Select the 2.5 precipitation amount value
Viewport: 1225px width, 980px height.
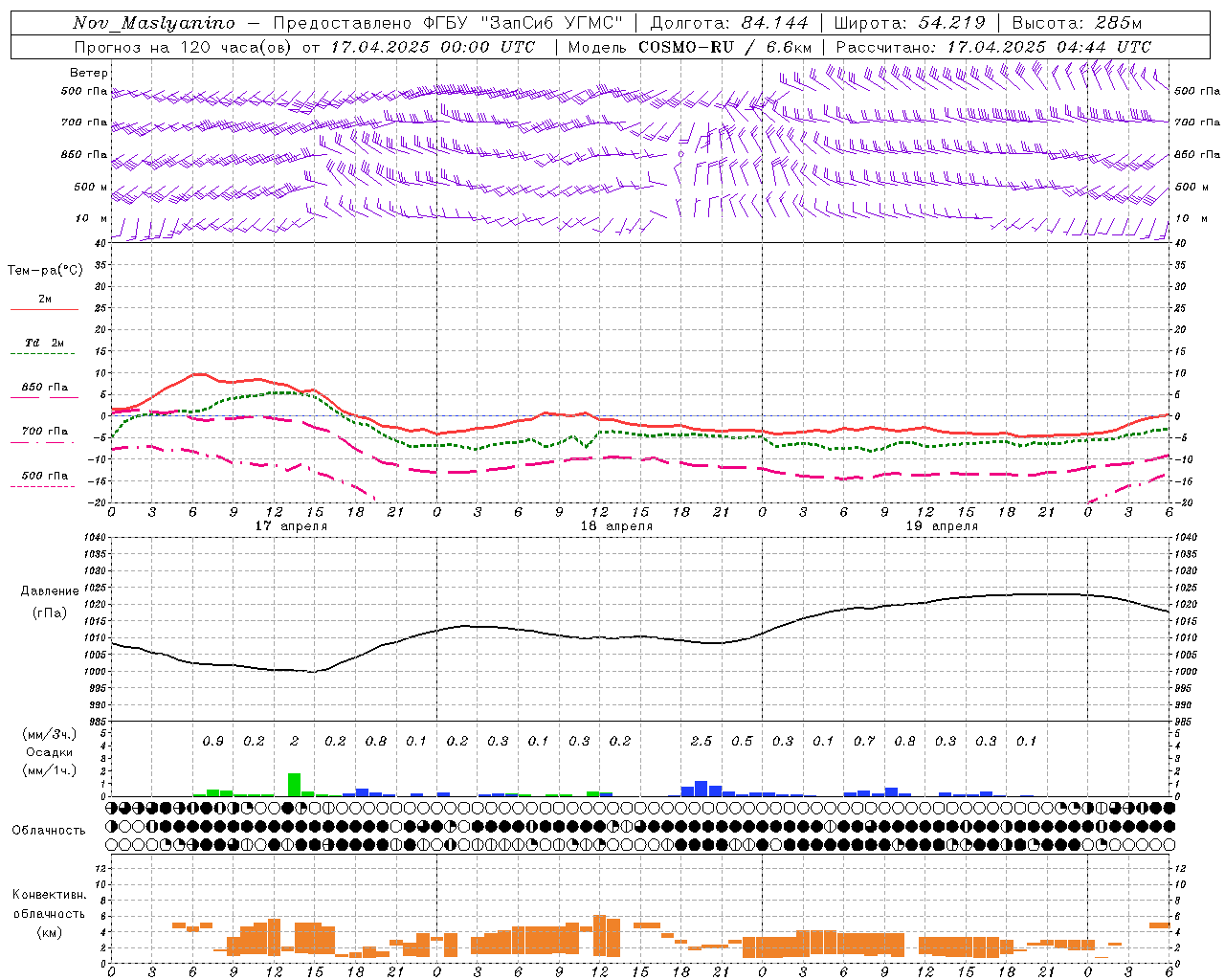701,742
